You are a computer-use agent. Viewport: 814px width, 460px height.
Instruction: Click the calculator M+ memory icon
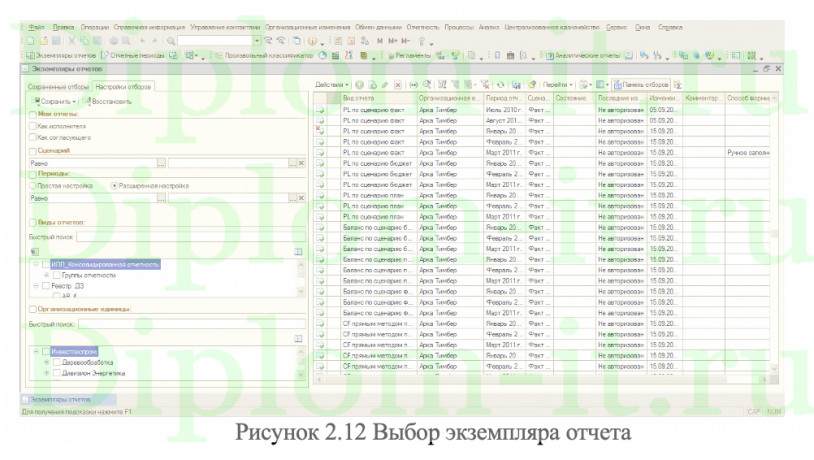pos(392,41)
